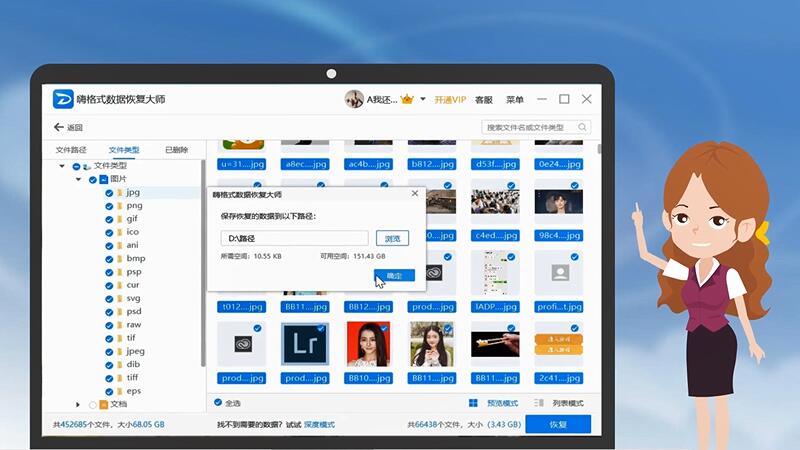Click the 文档 folder icon
This screenshot has width=800, height=450.
pyautogui.click(x=104, y=405)
